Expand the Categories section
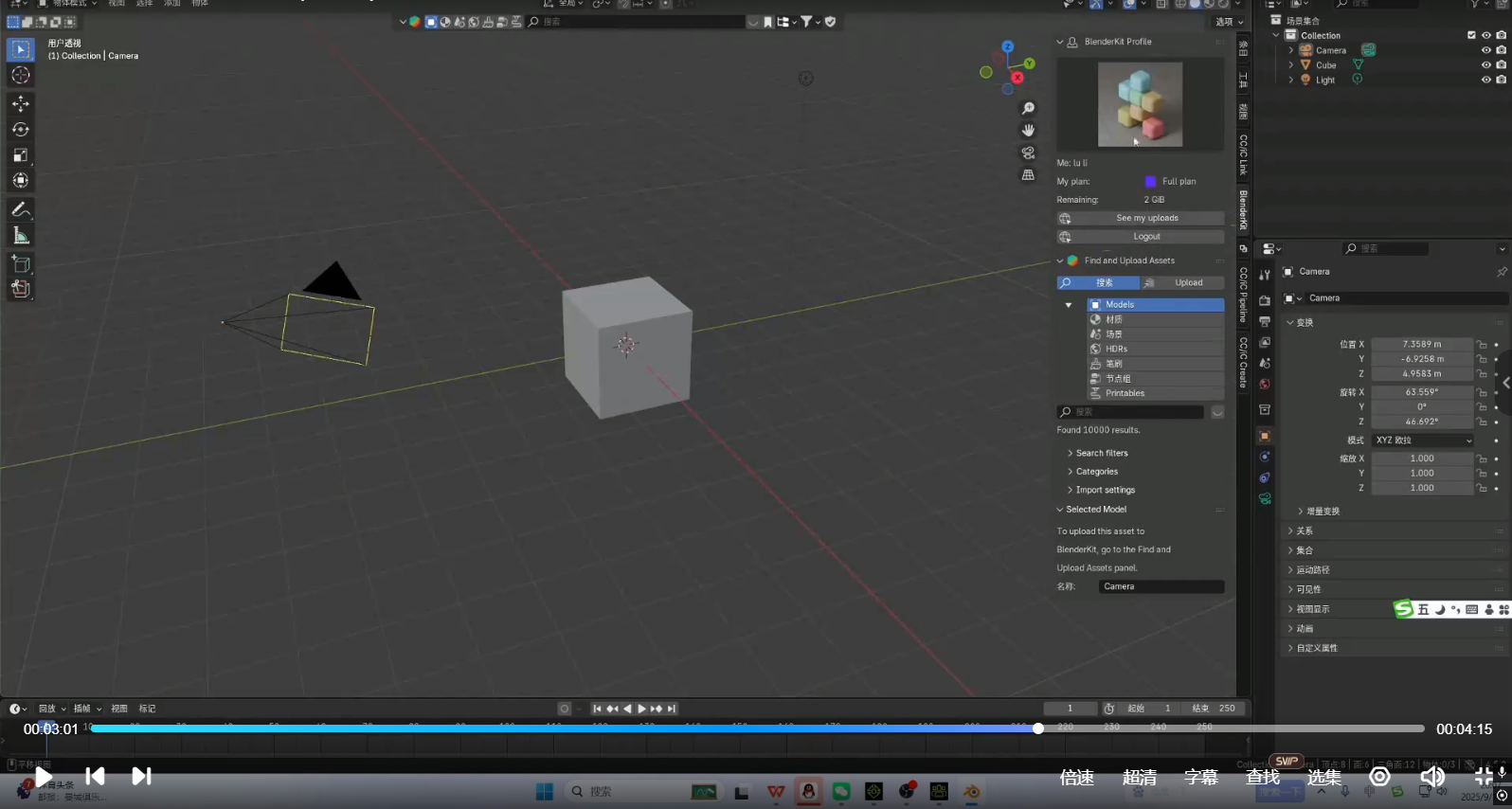This screenshot has width=1512, height=809. pos(1096,472)
